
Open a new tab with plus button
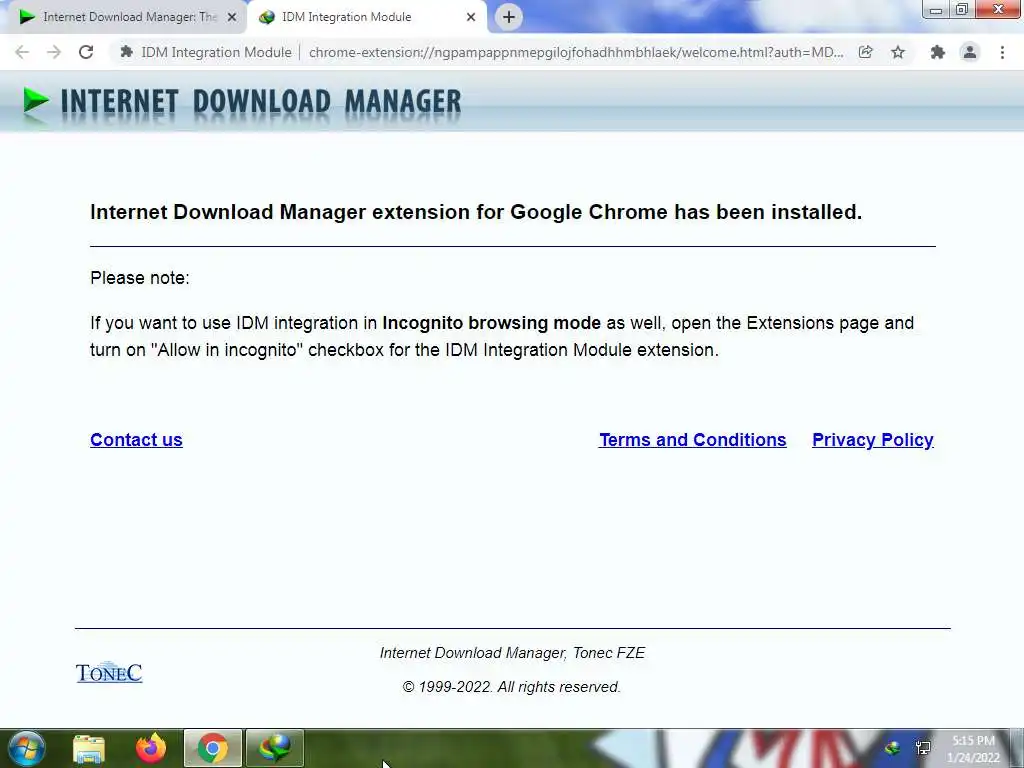509,17
